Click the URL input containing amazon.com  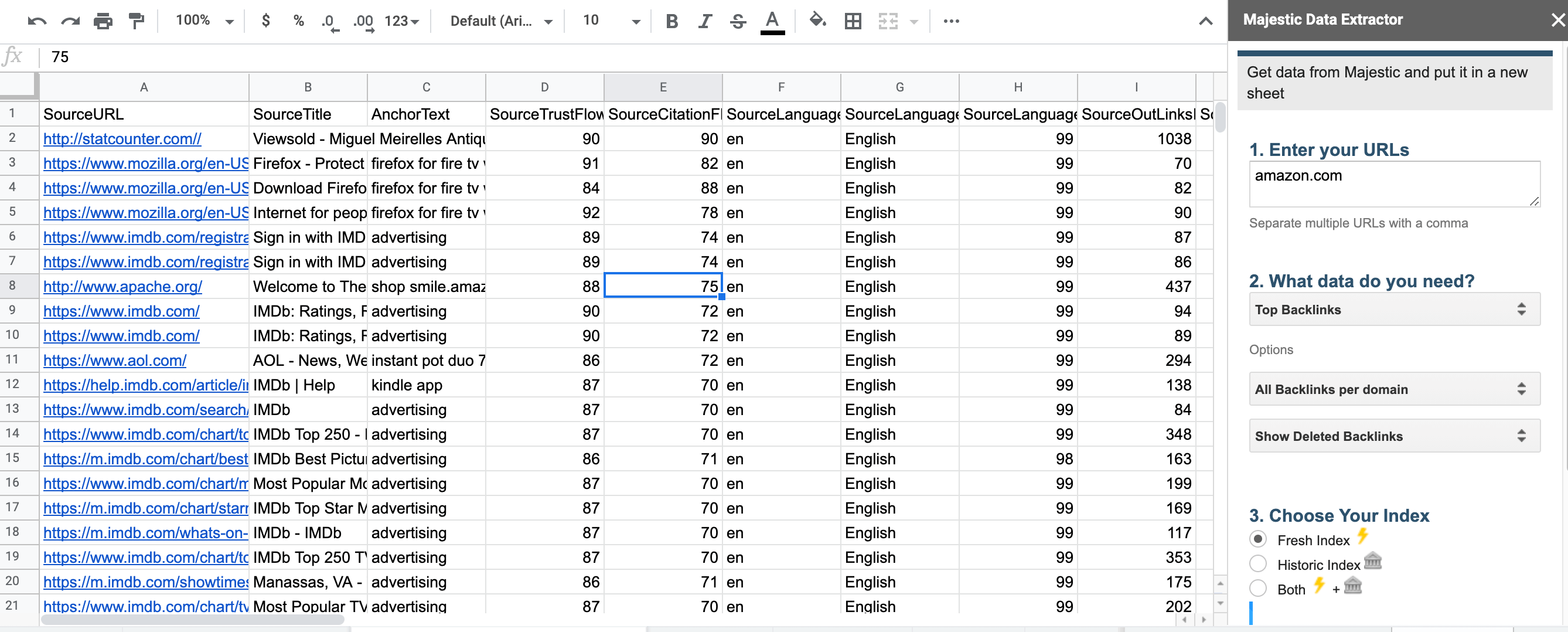coord(1394,184)
